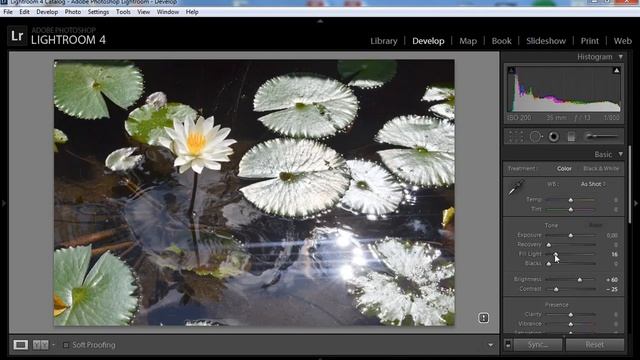Switch to the Library module
The image size is (640, 360).
point(384,41)
